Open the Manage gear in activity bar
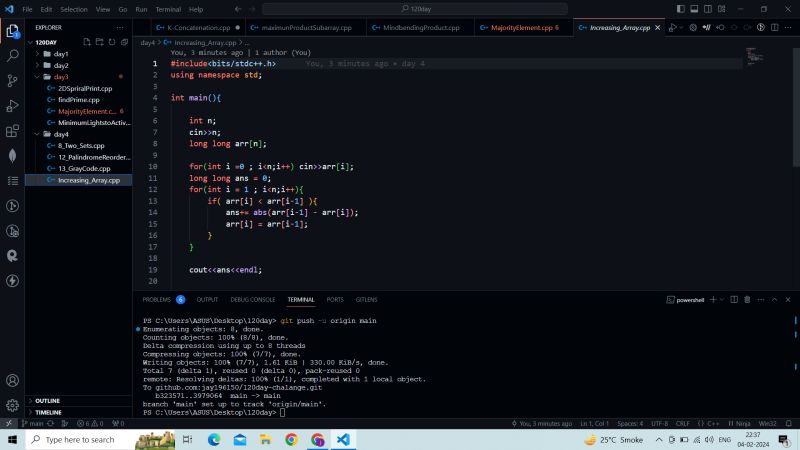Screen dimensions: 800x450 12,406
